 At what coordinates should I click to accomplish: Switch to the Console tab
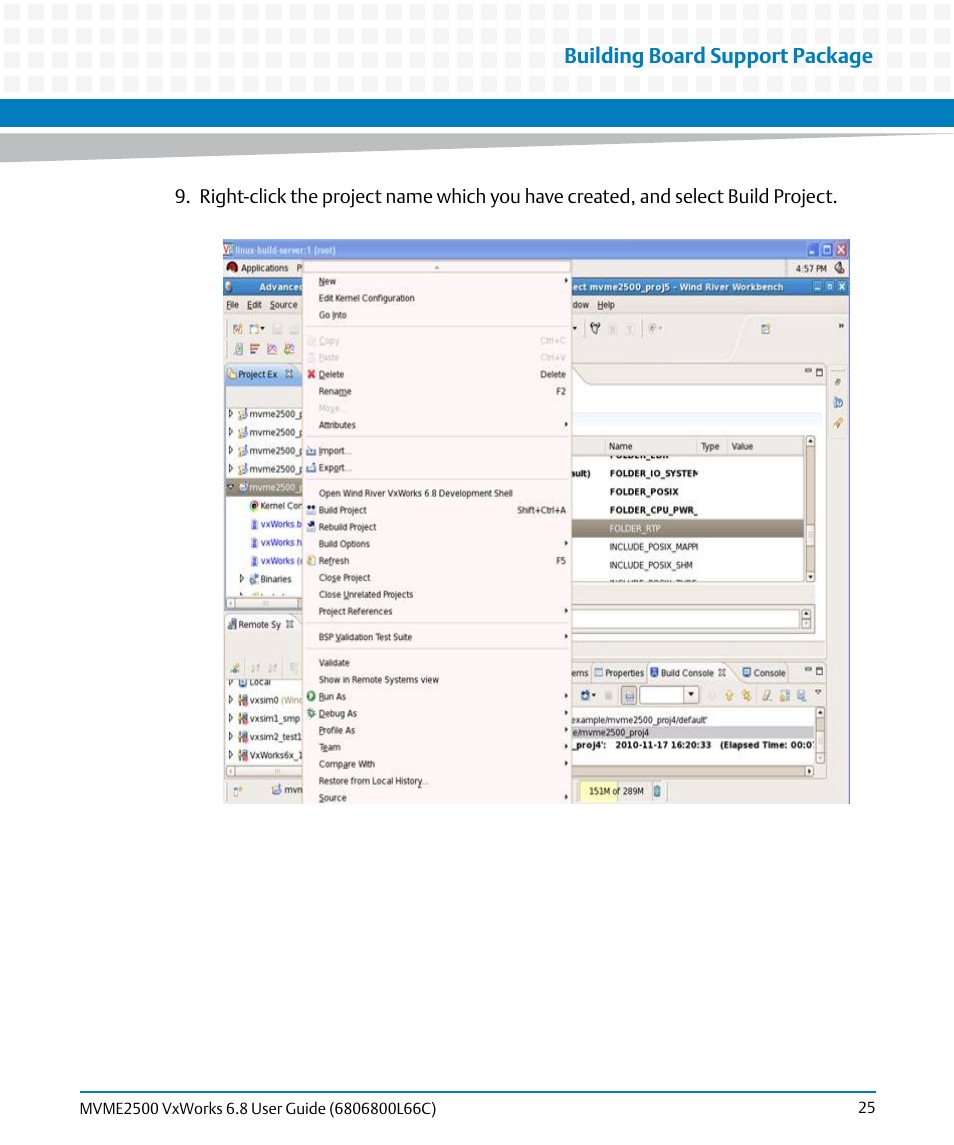pos(764,673)
